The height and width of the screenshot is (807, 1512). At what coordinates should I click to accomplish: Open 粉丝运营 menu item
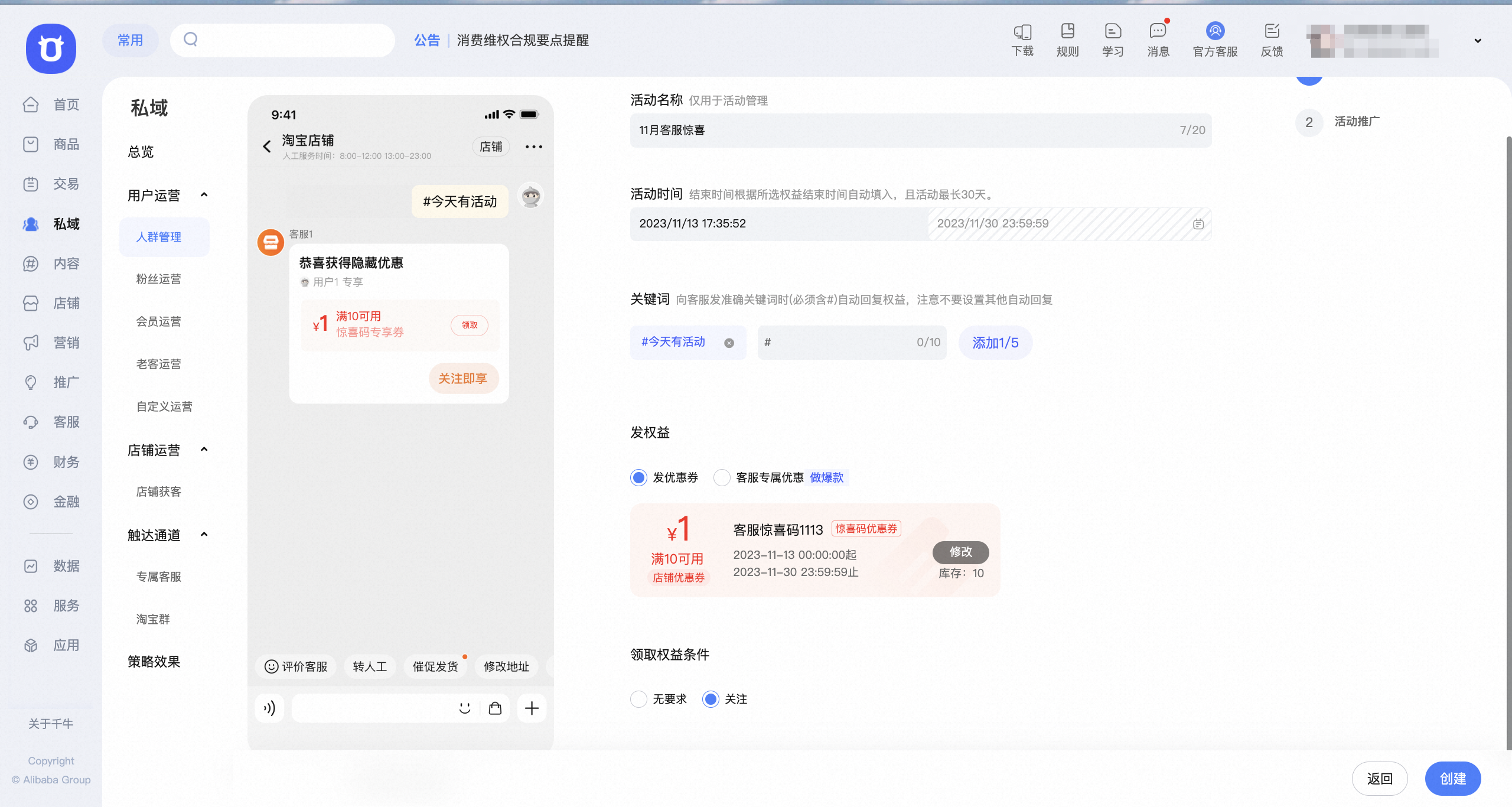pyautogui.click(x=158, y=279)
